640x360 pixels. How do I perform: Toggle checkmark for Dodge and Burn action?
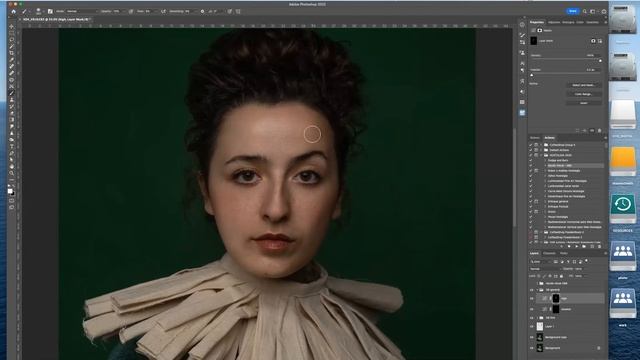tap(531, 160)
